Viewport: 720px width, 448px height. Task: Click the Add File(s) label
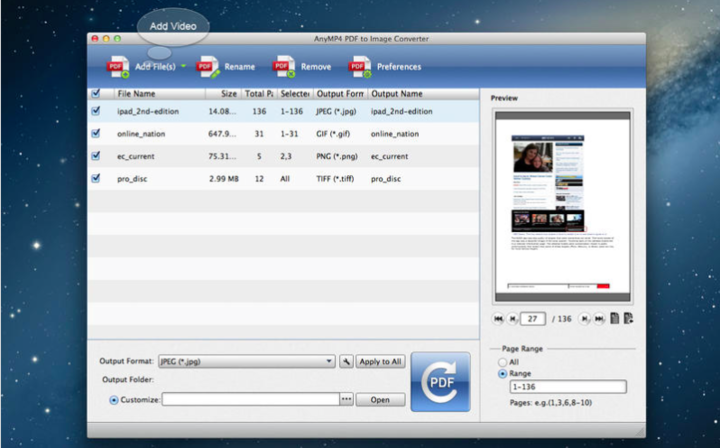pyautogui.click(x=155, y=67)
